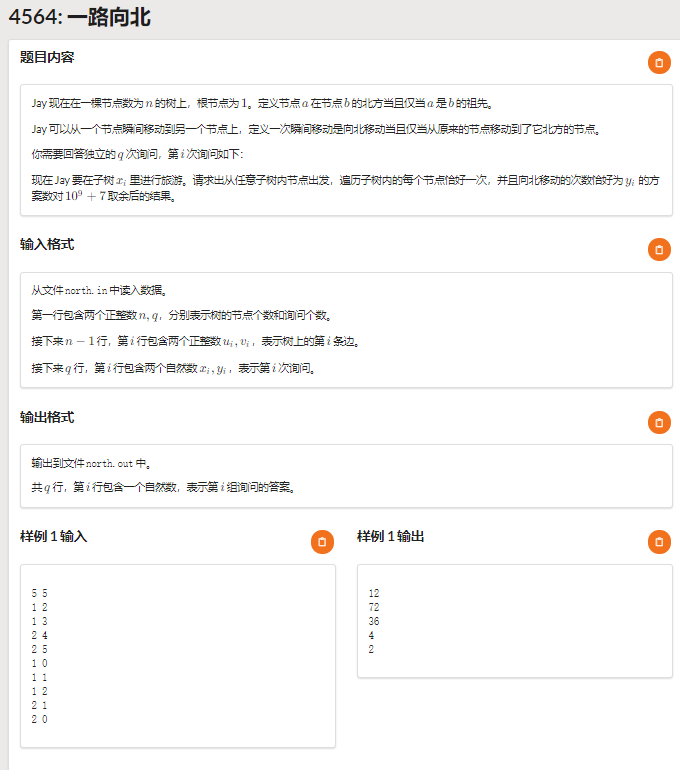The image size is (680, 770).
Task: Click the 题目内容 section heading
Action: pyautogui.click(x=47, y=57)
